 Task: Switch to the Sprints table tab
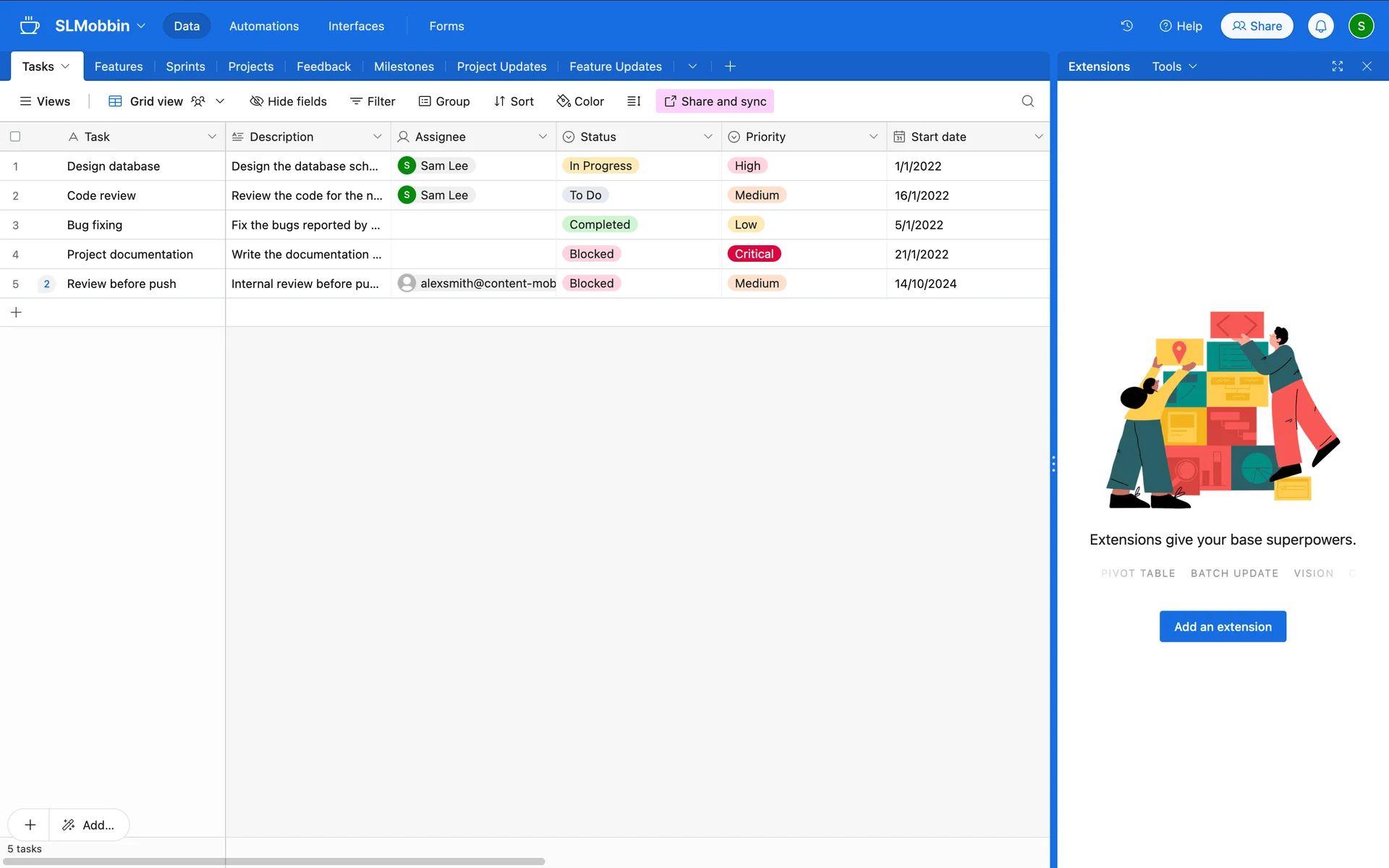[x=185, y=67]
